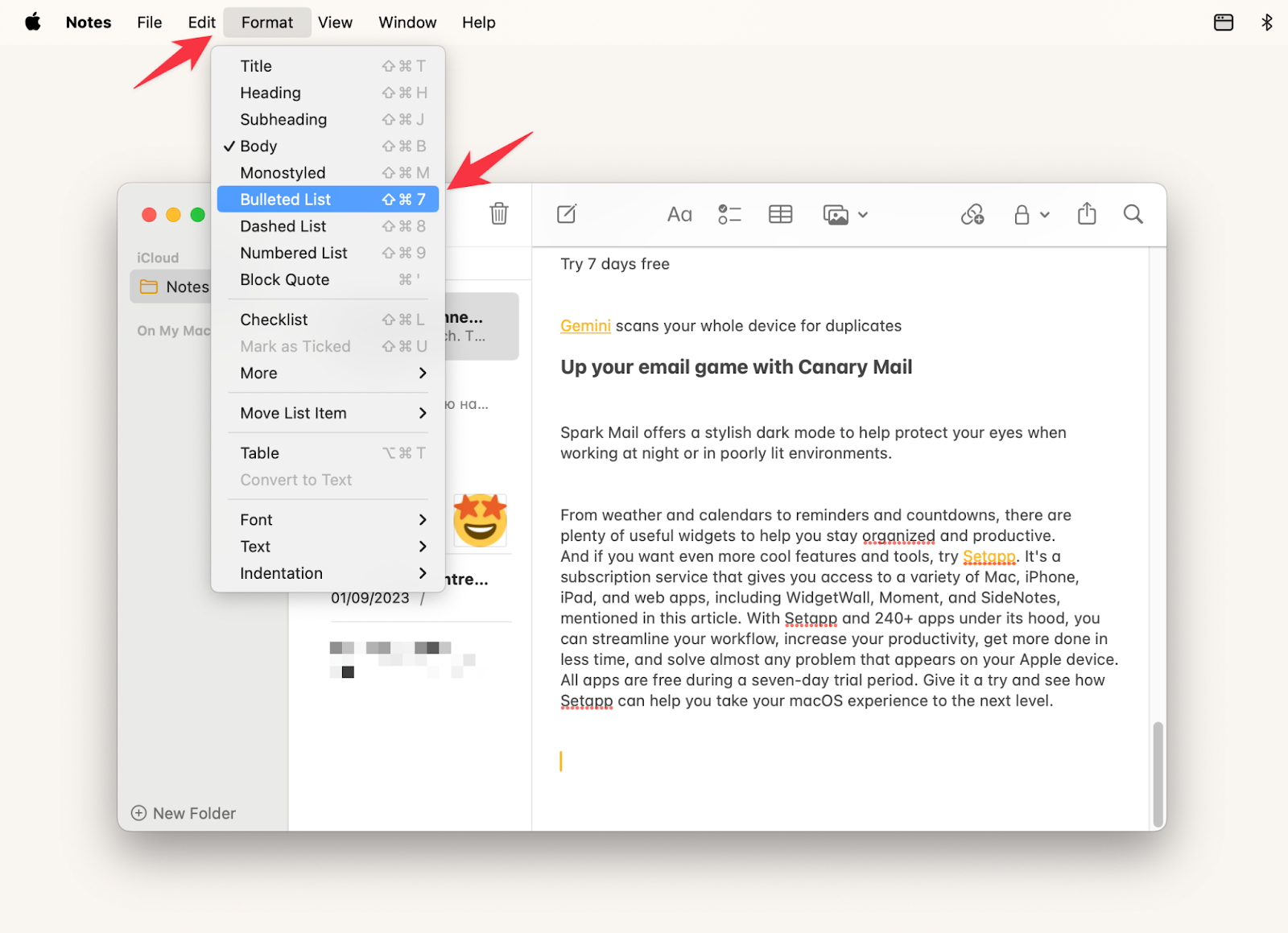Open the View menu

tap(335, 22)
